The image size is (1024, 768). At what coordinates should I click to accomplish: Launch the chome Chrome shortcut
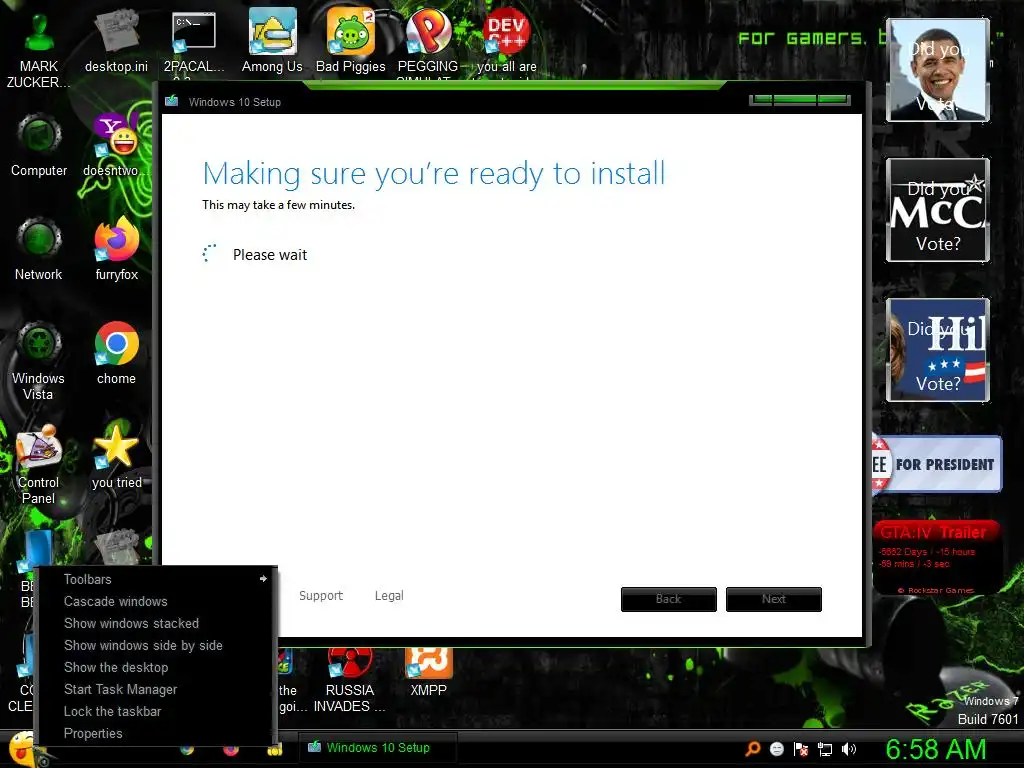(116, 353)
